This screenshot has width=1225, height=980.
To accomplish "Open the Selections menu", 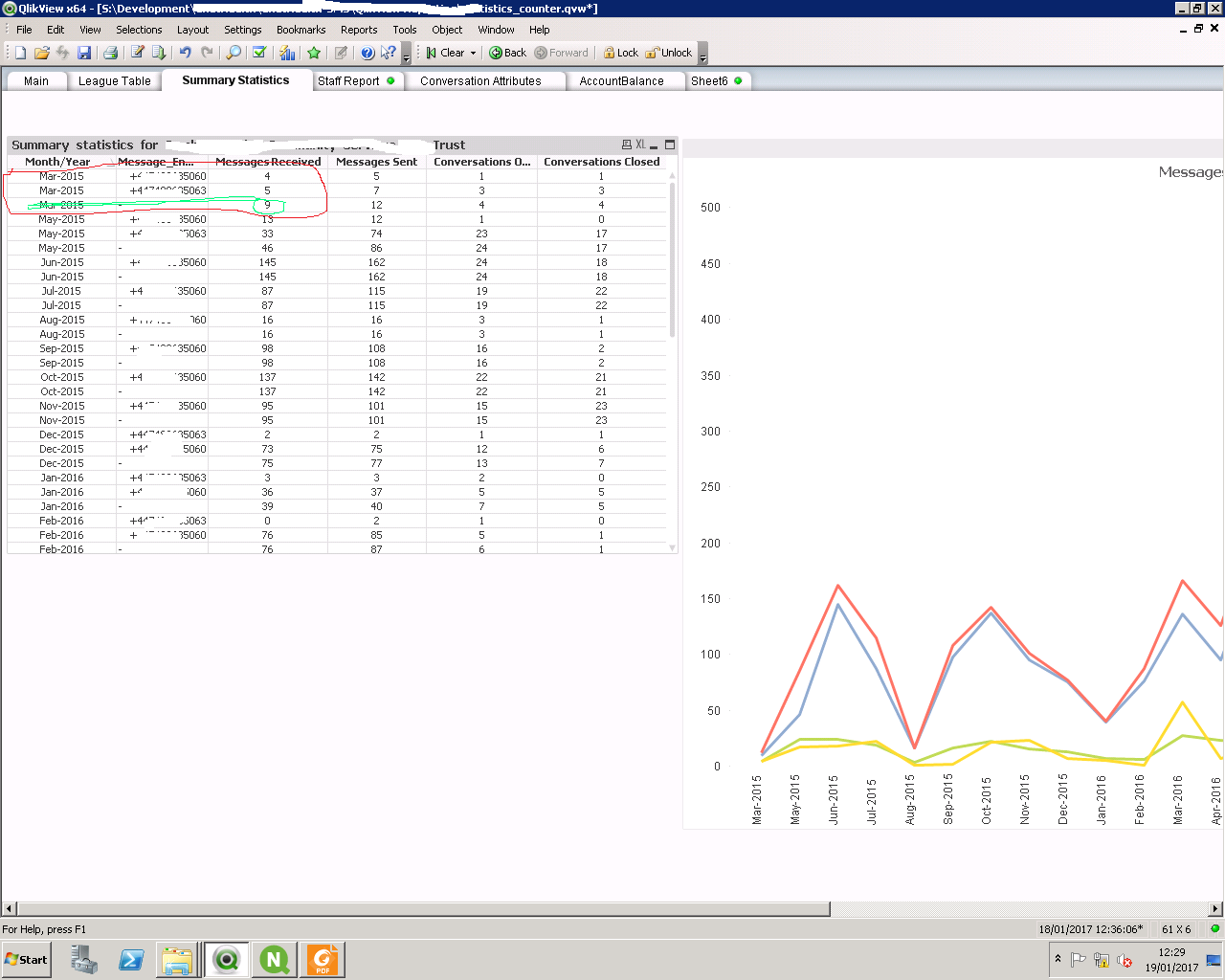I will (139, 30).
